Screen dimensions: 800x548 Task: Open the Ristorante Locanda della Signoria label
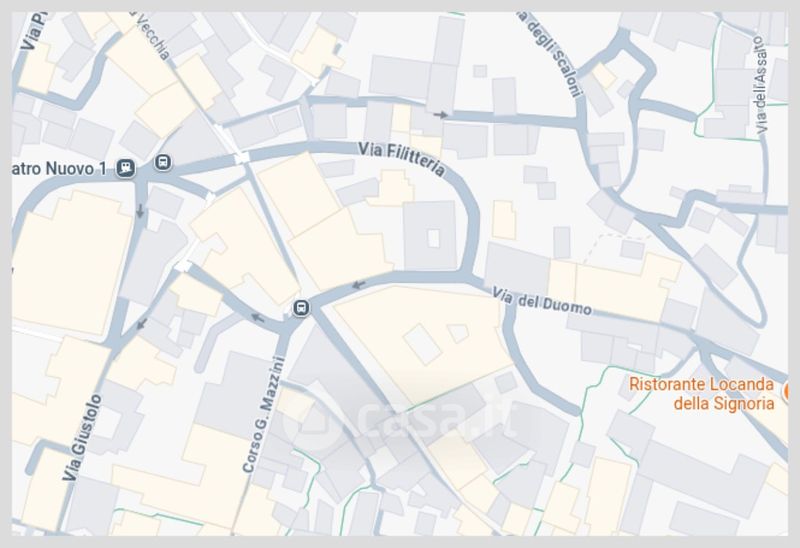[702, 393]
